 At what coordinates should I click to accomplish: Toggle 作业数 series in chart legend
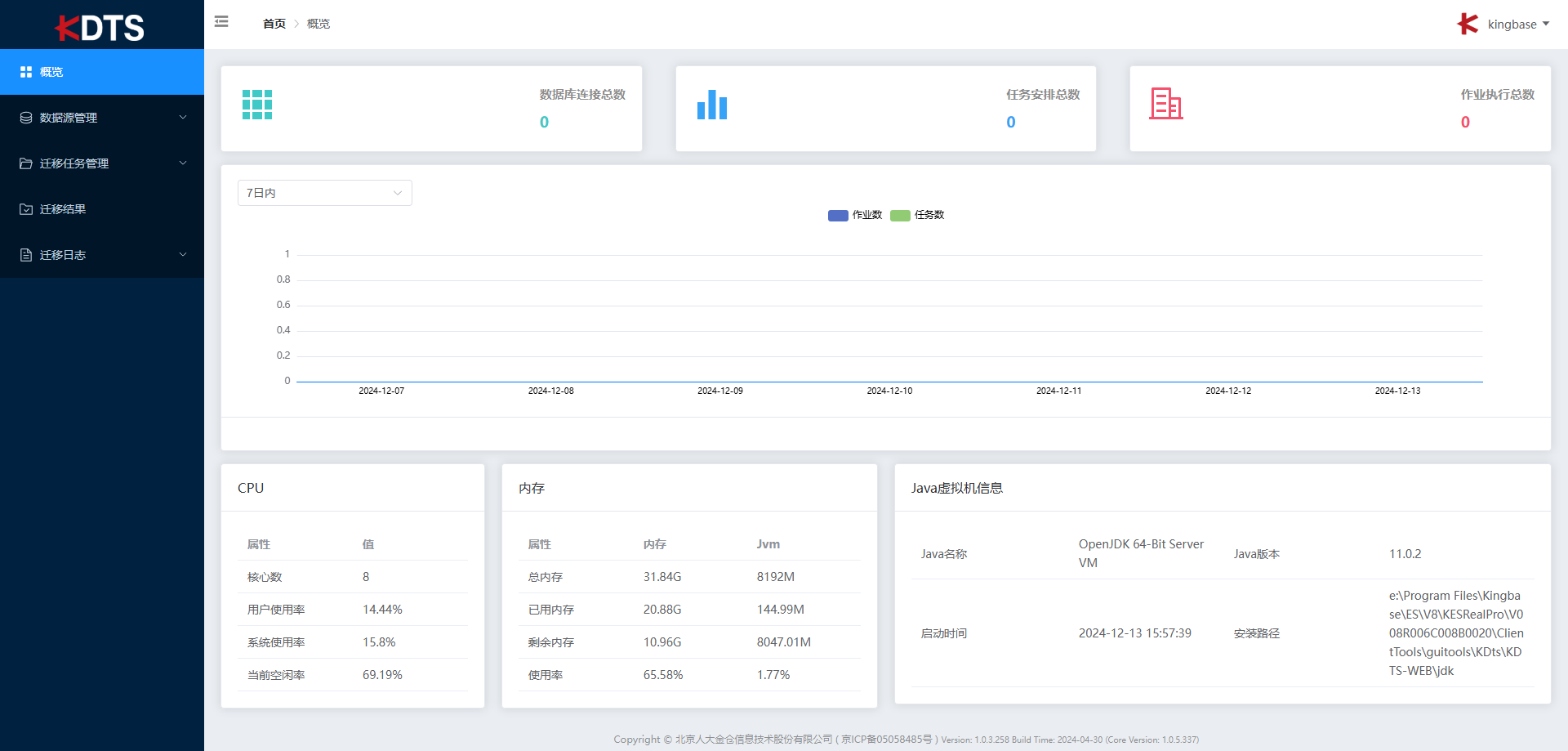[x=855, y=215]
